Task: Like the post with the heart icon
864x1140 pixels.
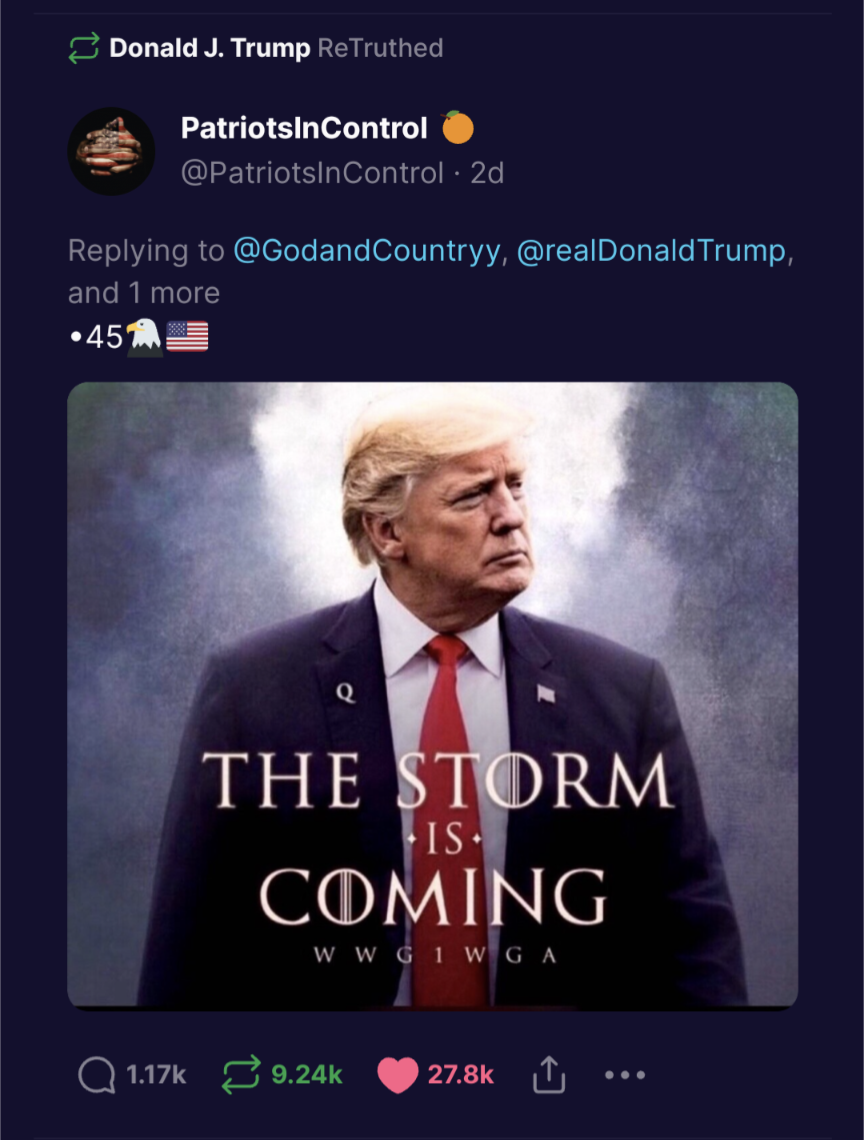Action: coord(398,1075)
